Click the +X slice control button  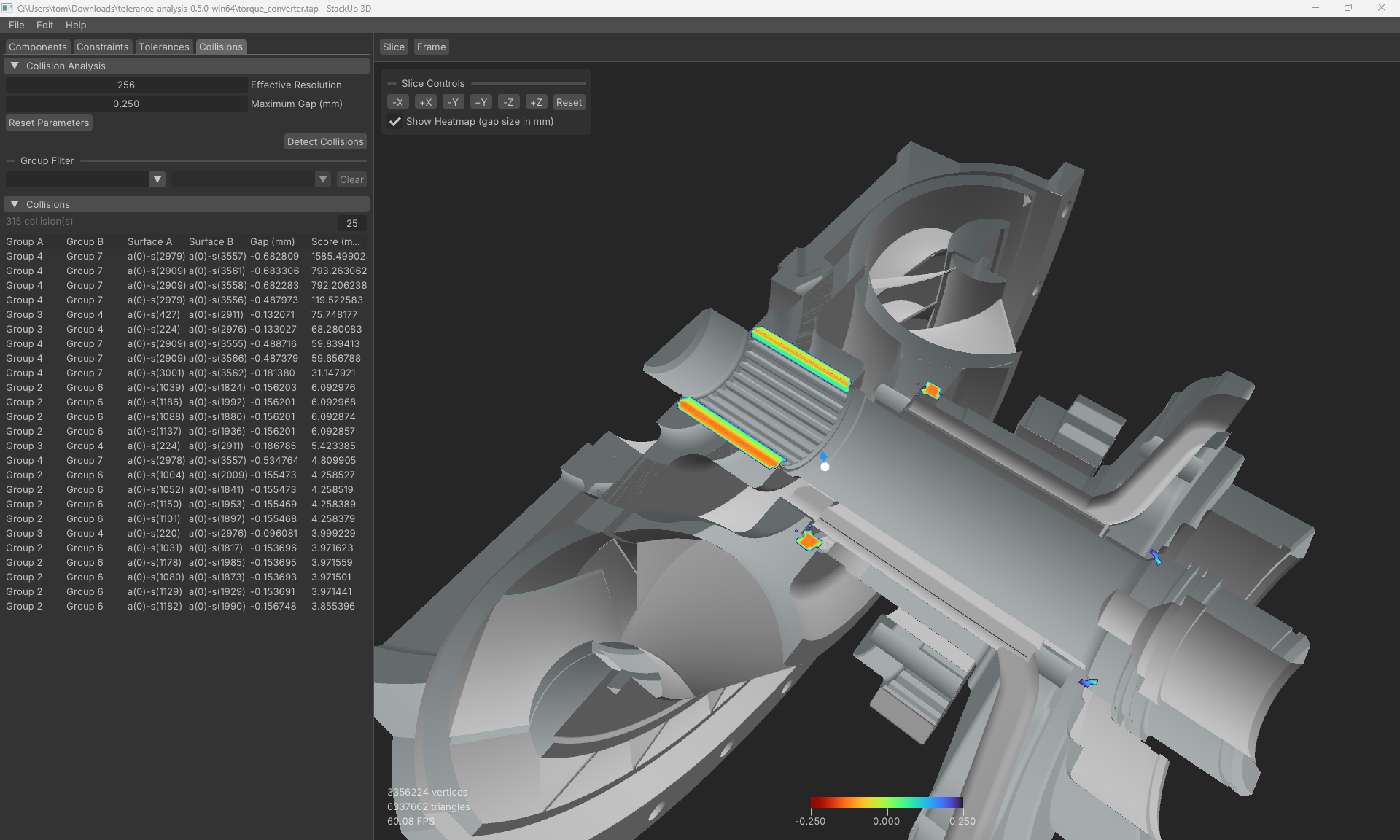point(426,101)
